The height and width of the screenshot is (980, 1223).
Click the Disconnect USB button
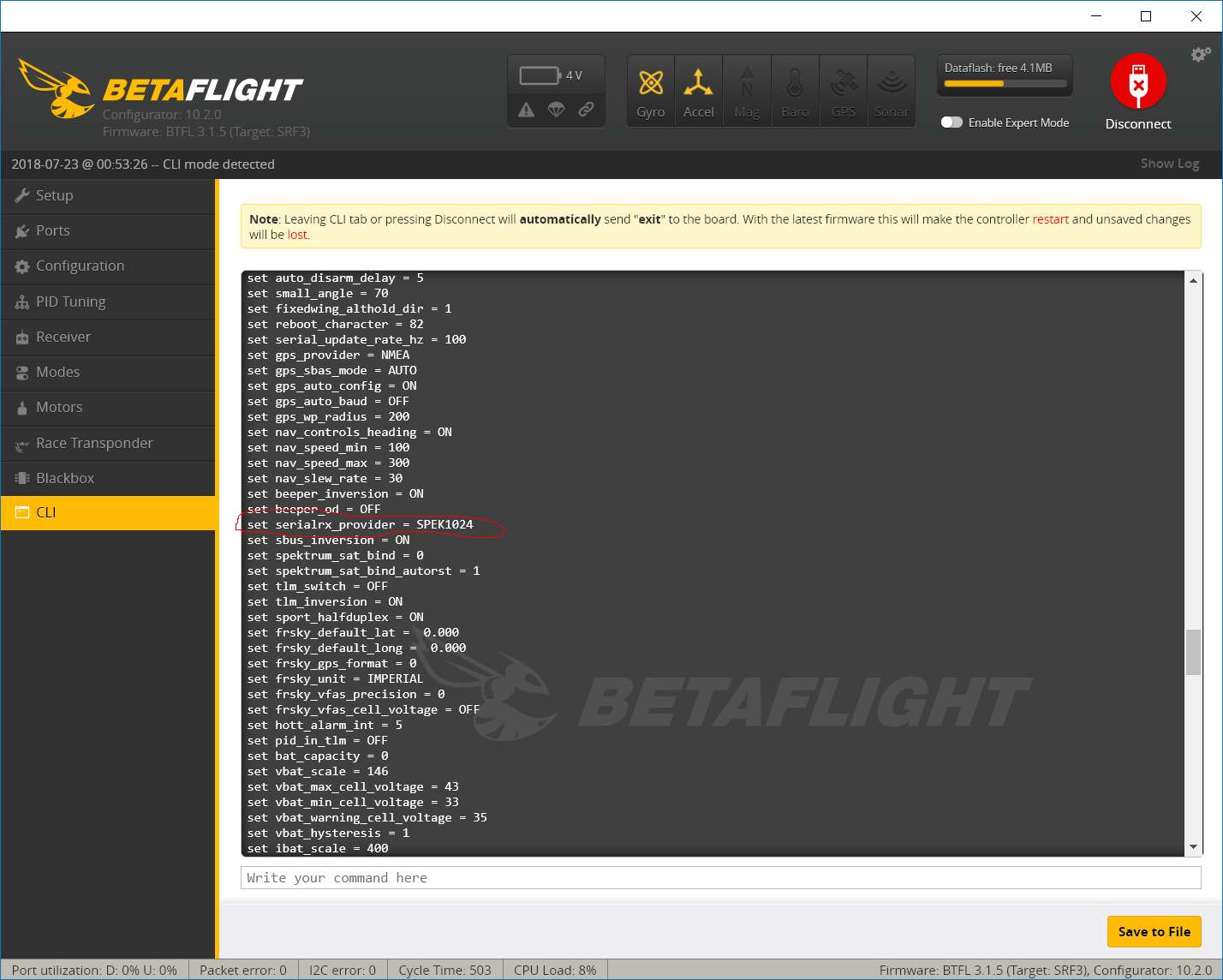1138,81
